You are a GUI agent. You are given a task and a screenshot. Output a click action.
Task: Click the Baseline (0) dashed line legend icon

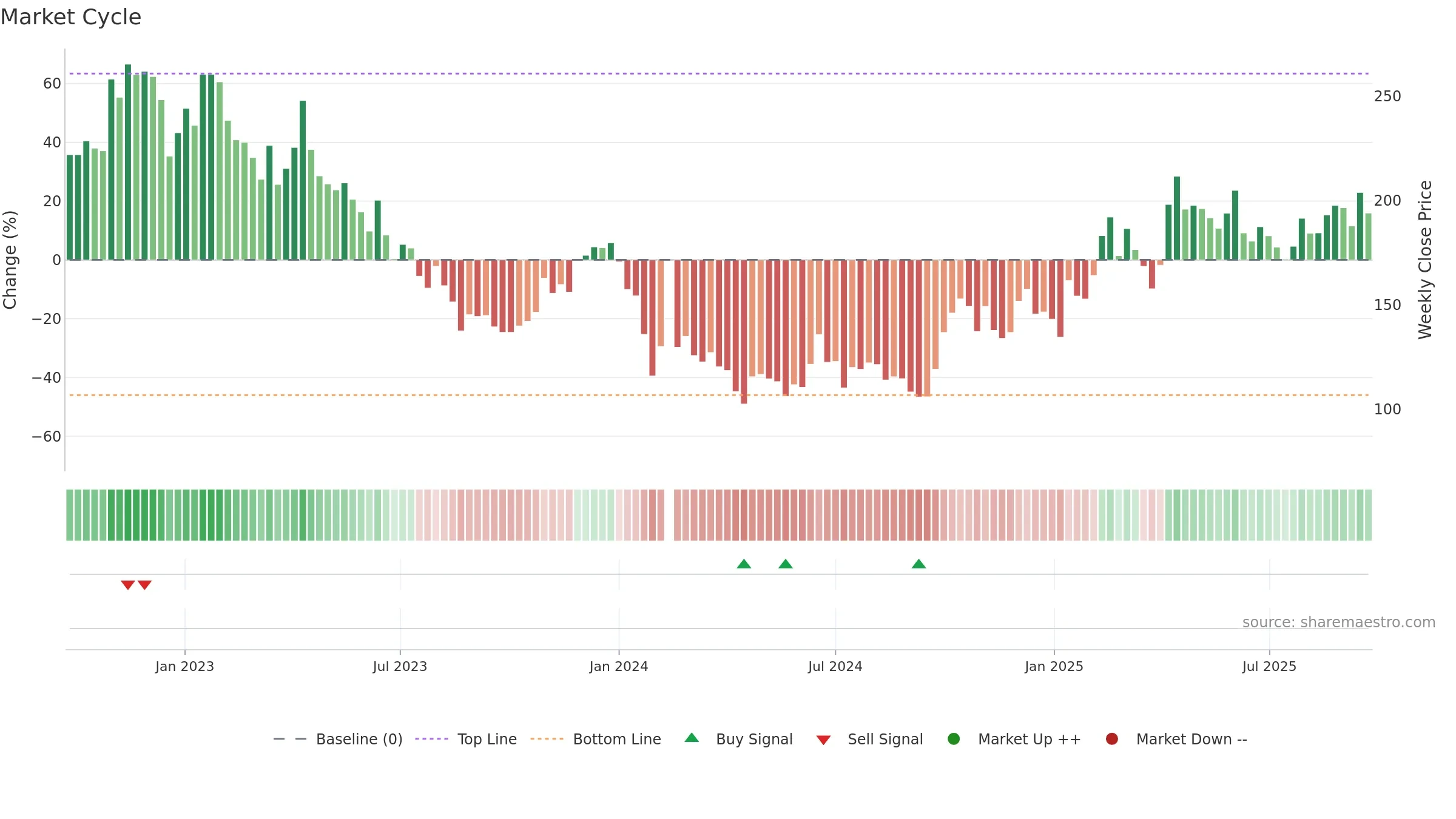(290, 739)
